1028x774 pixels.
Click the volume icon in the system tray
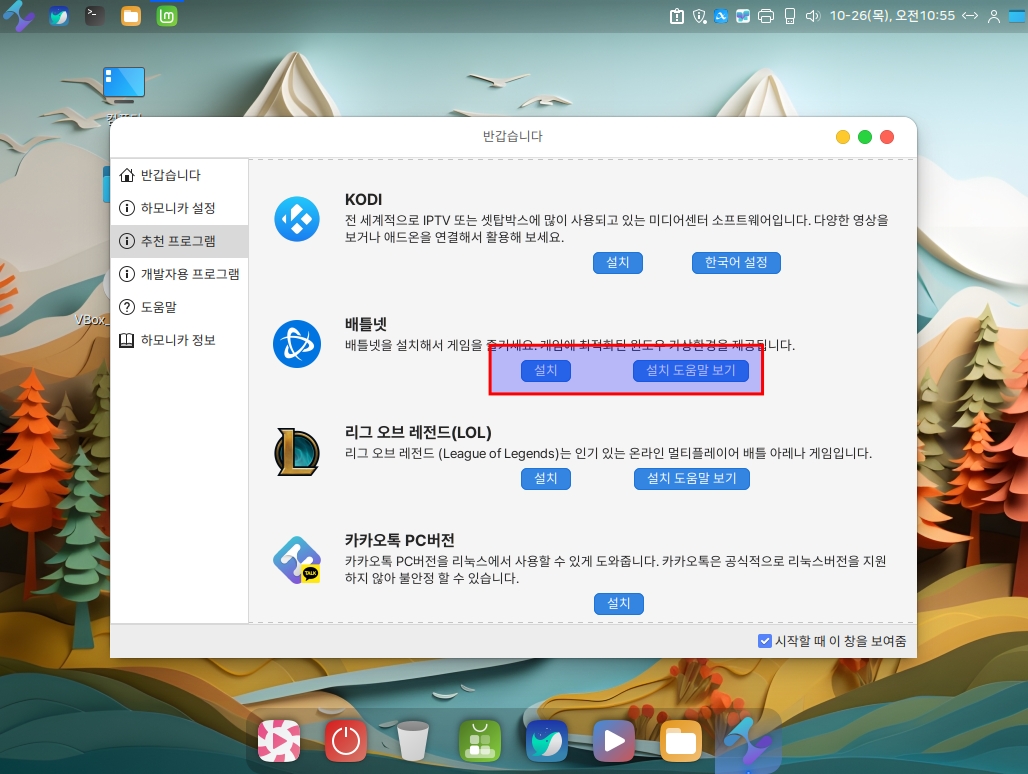[812, 16]
